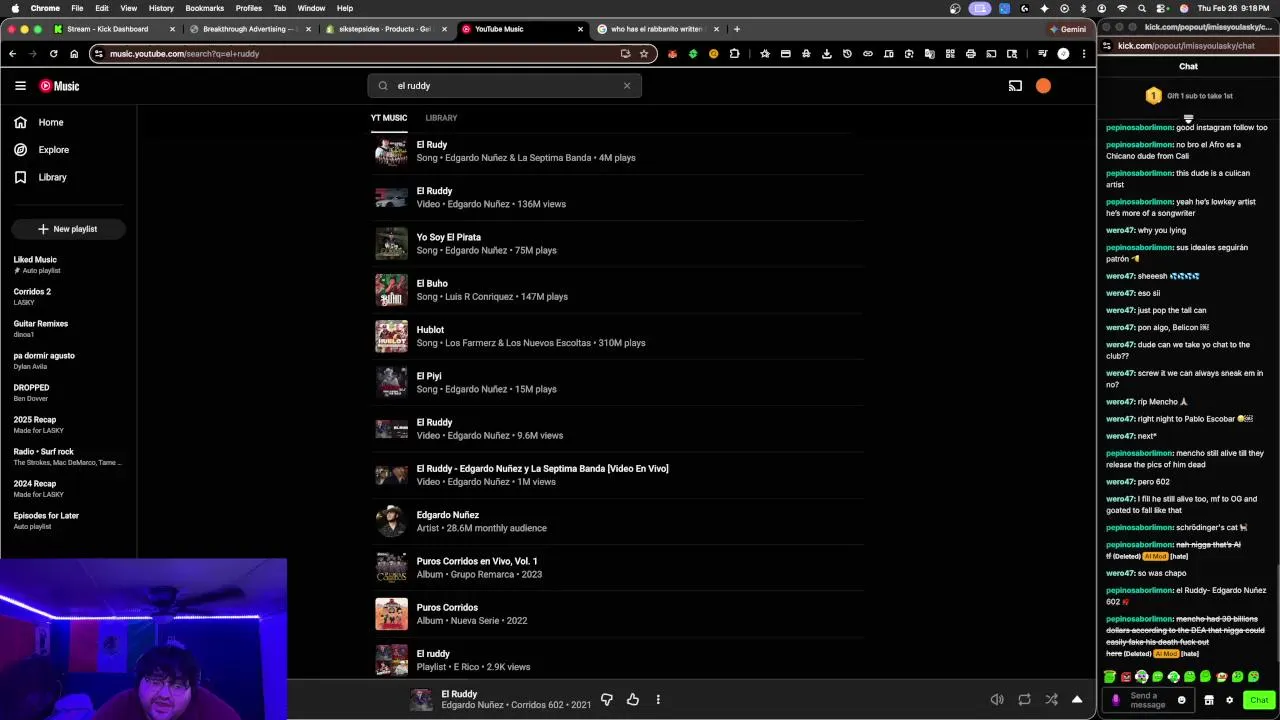Like the playing song El Ruddy
1280x720 pixels.
632,700
